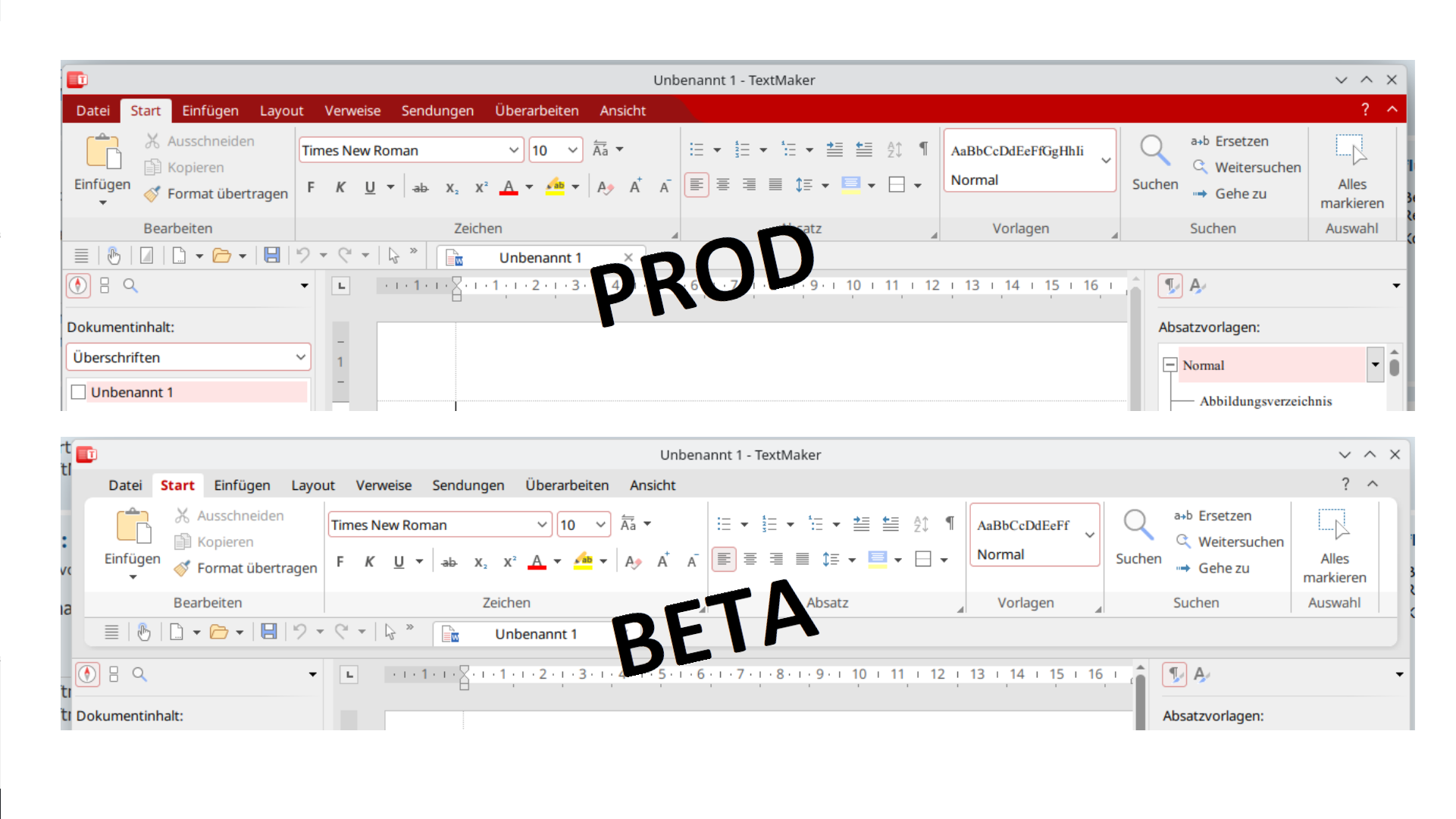Click the Kopieren icon in BETA window

(x=182, y=541)
